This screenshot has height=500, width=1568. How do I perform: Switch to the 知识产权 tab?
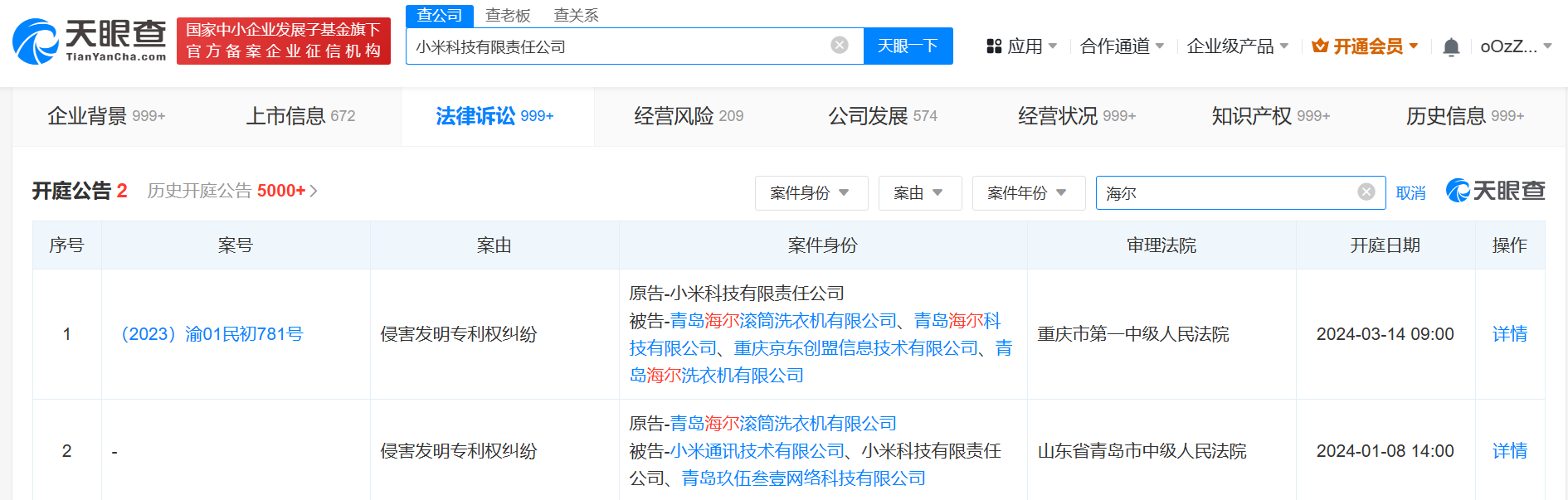(1270, 116)
